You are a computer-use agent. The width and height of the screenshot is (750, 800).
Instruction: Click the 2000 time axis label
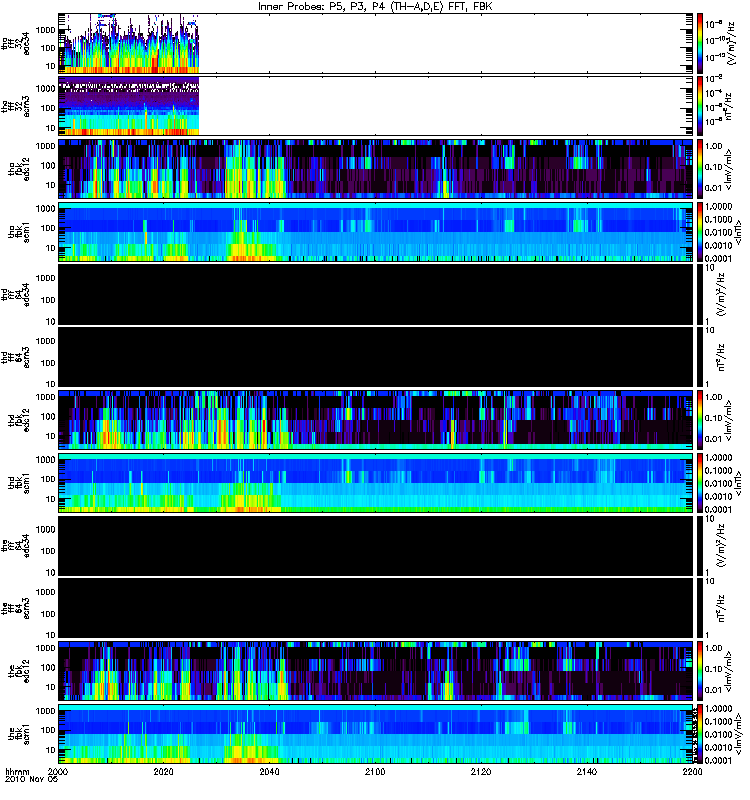click(58, 771)
